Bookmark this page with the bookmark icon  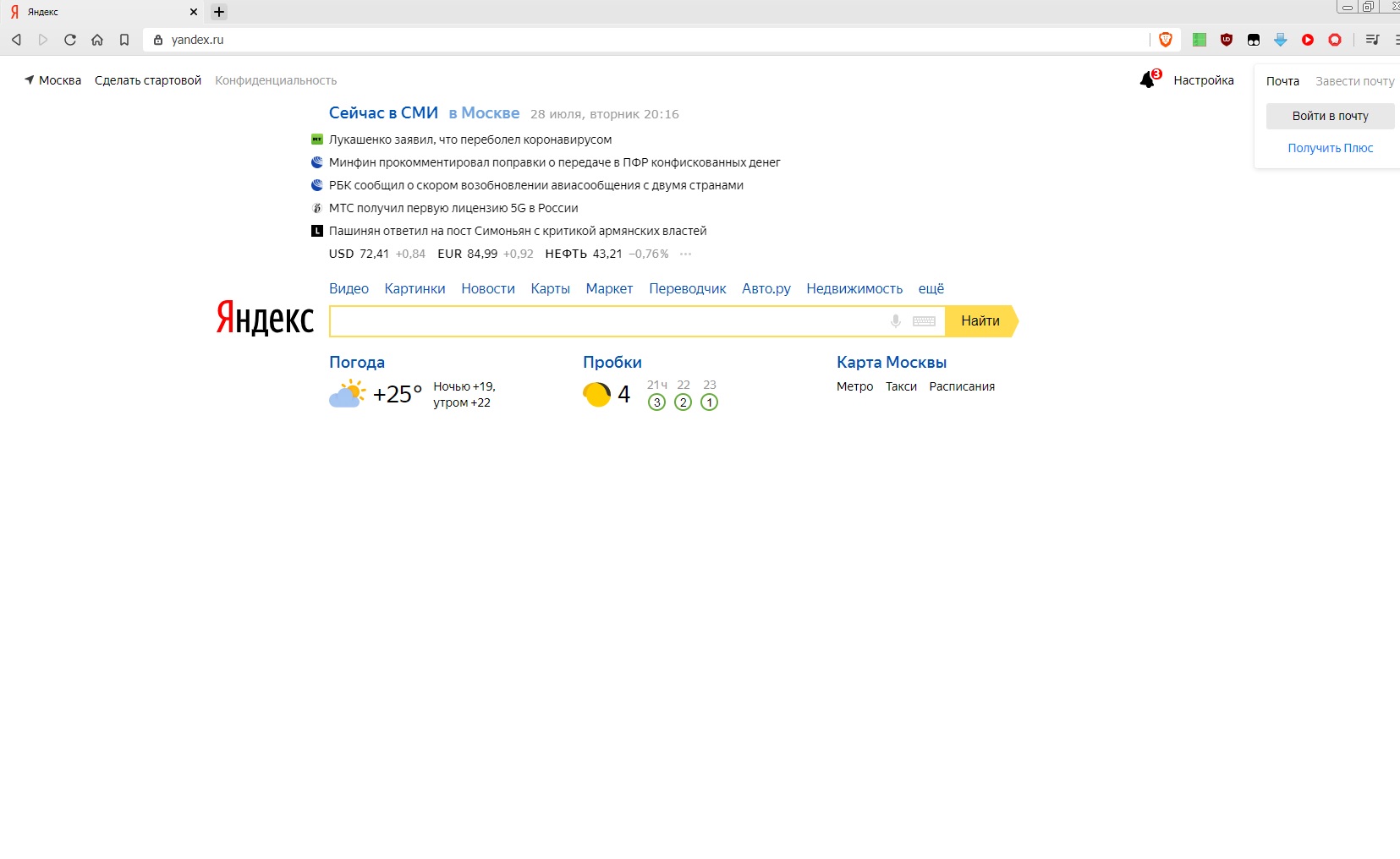124,40
